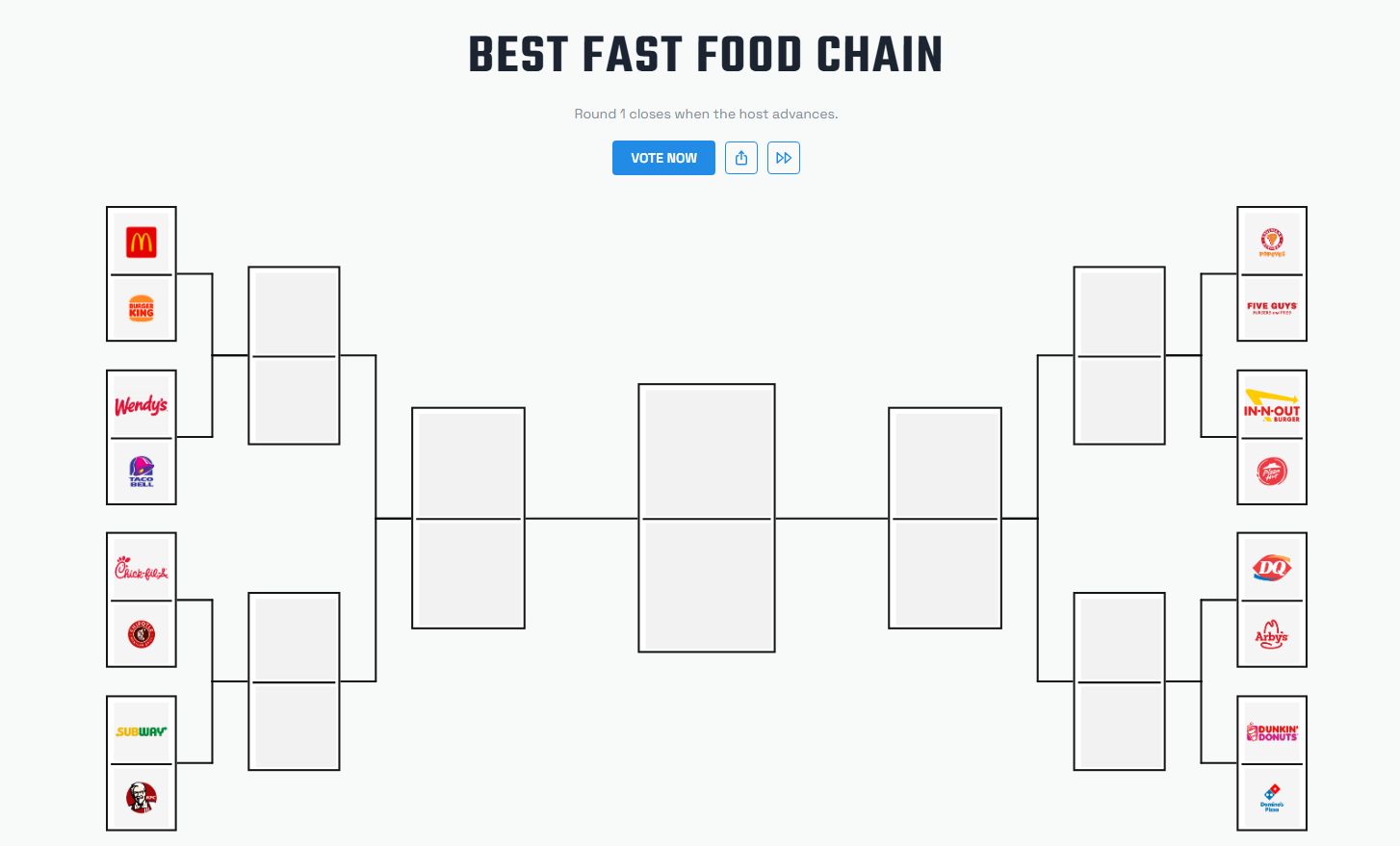Screen dimensions: 1400x846
Task: Open the share dialog
Action: pyautogui.click(x=740, y=157)
